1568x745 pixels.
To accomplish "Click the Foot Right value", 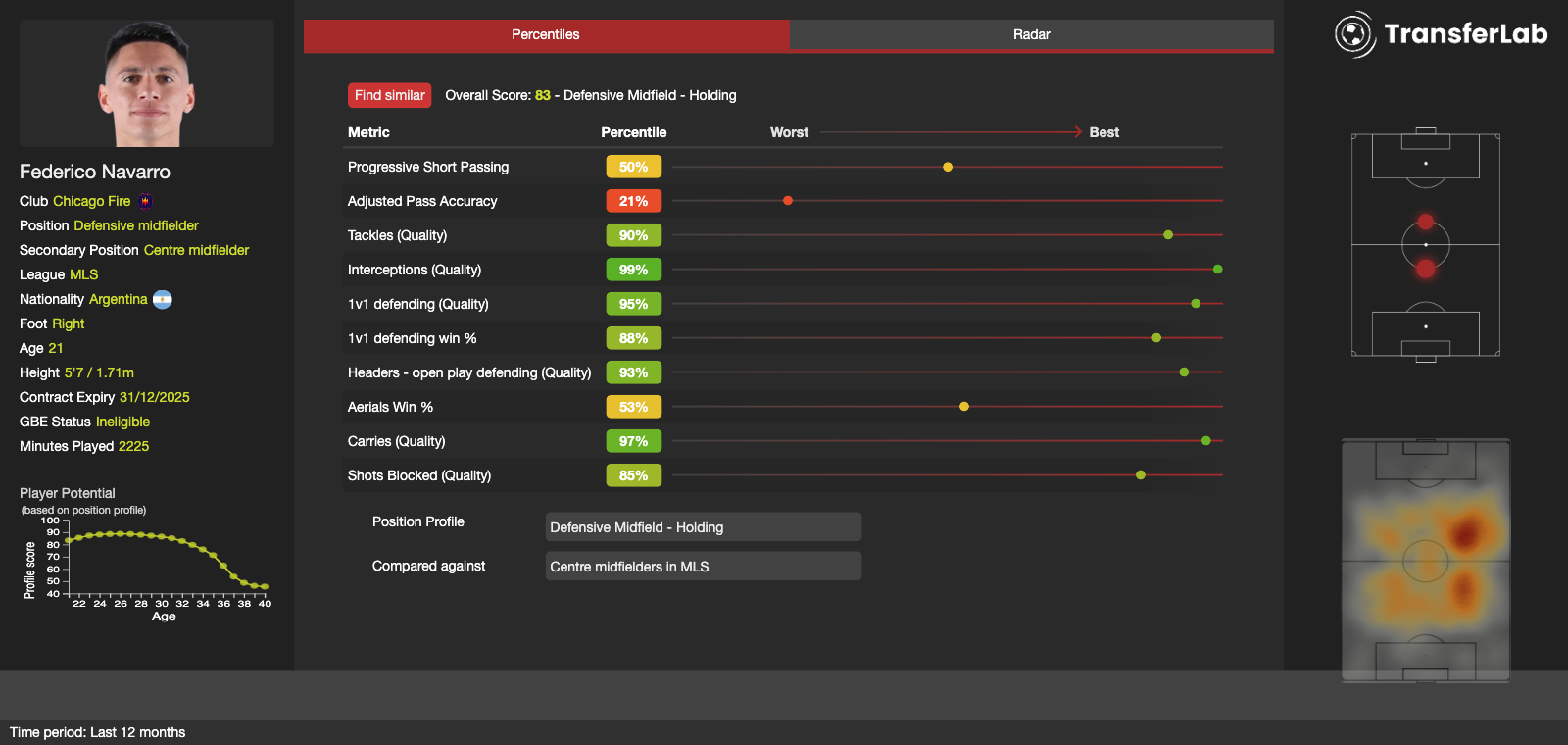I will coord(69,323).
